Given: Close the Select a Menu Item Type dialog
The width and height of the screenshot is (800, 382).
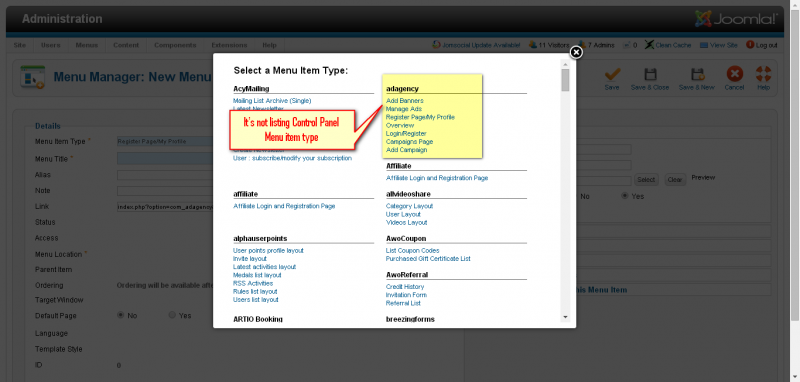Looking at the screenshot, I should [576, 53].
